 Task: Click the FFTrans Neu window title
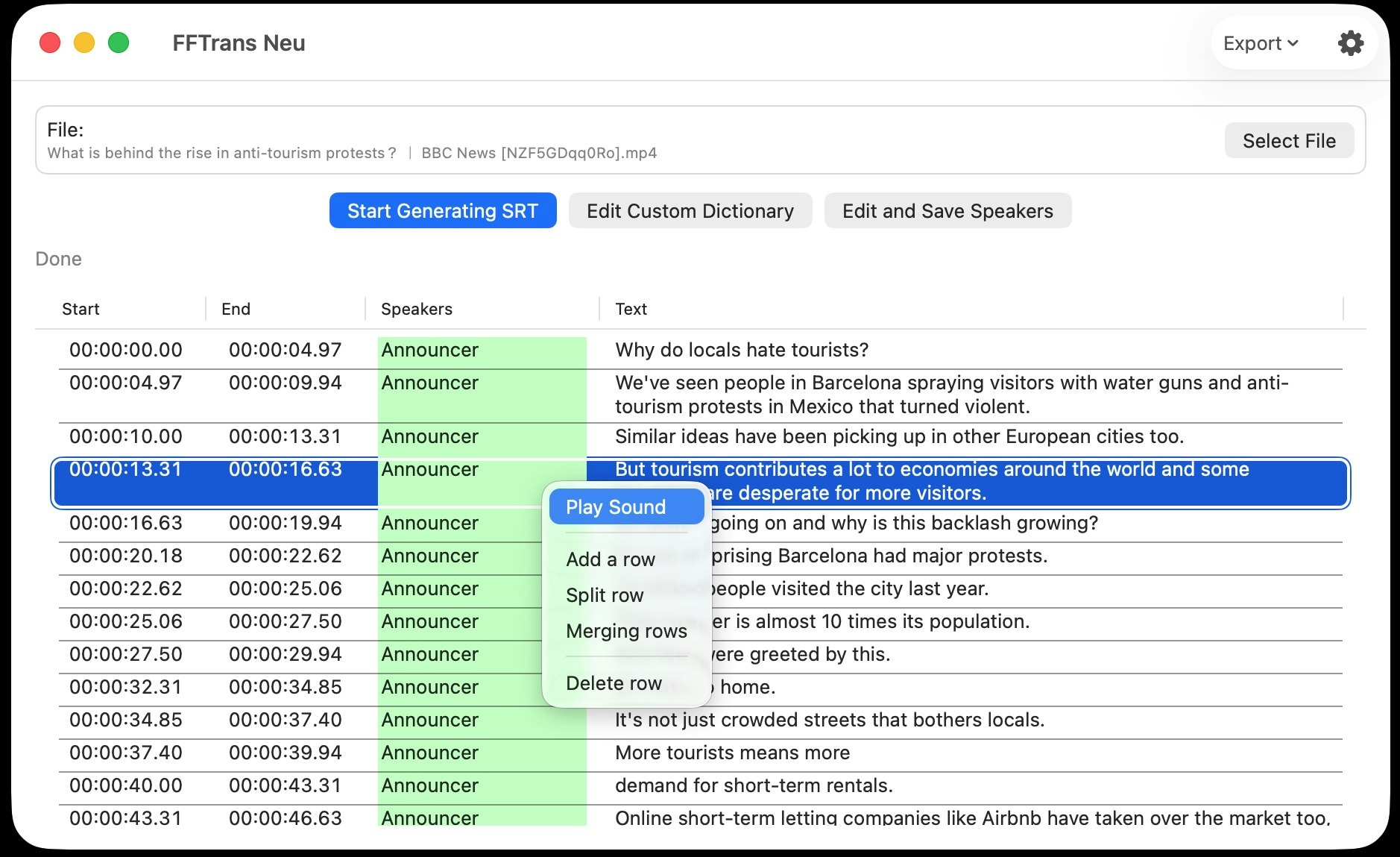(x=239, y=43)
